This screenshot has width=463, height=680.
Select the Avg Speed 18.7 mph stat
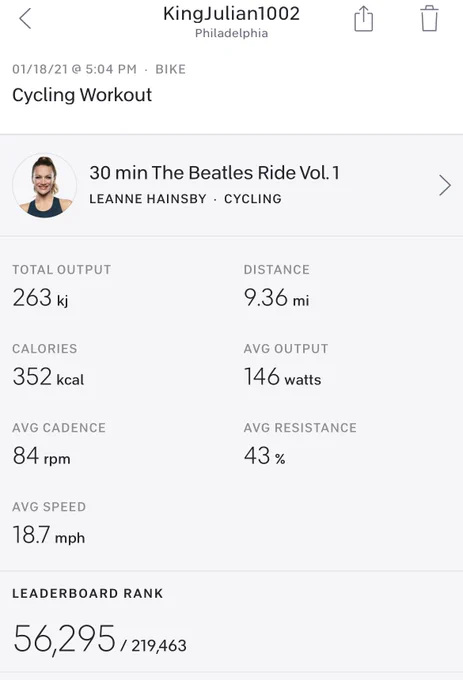click(x=49, y=523)
